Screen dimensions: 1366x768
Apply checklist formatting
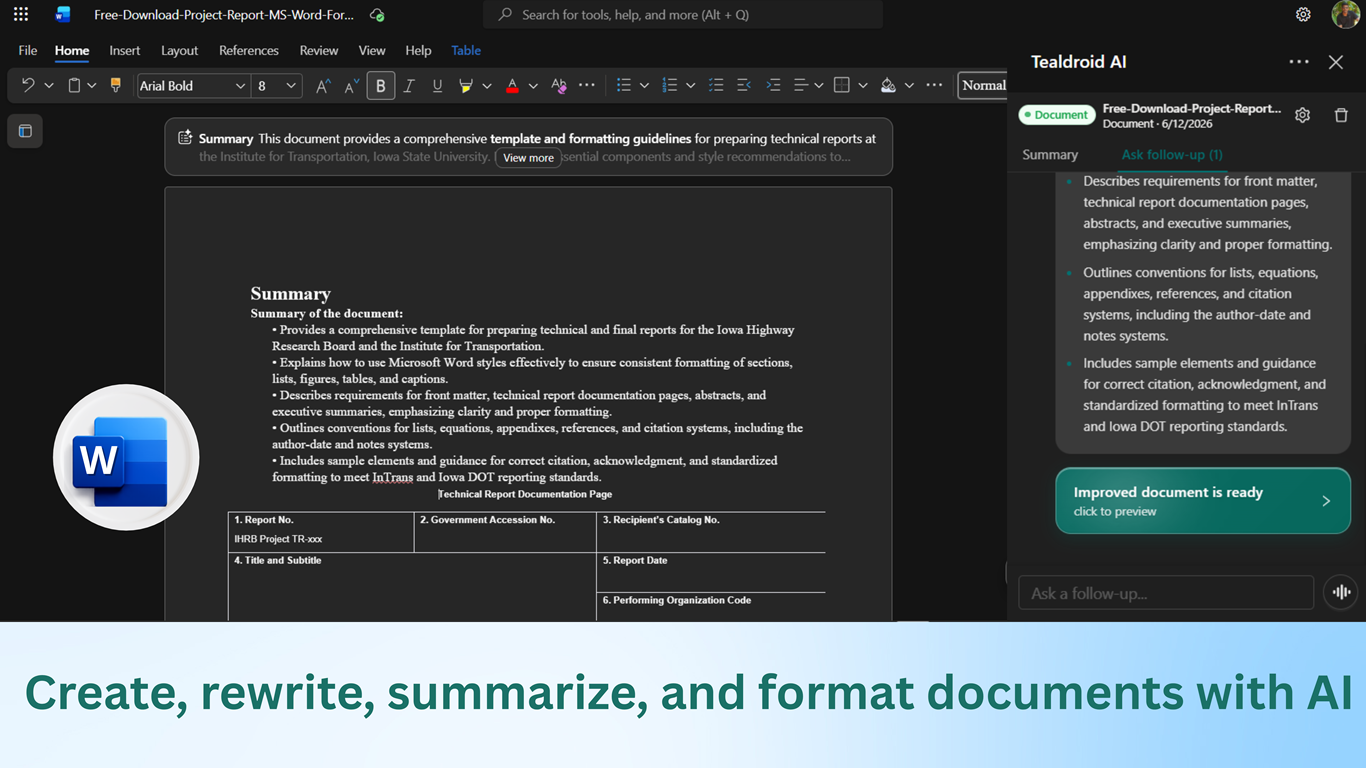coord(716,86)
